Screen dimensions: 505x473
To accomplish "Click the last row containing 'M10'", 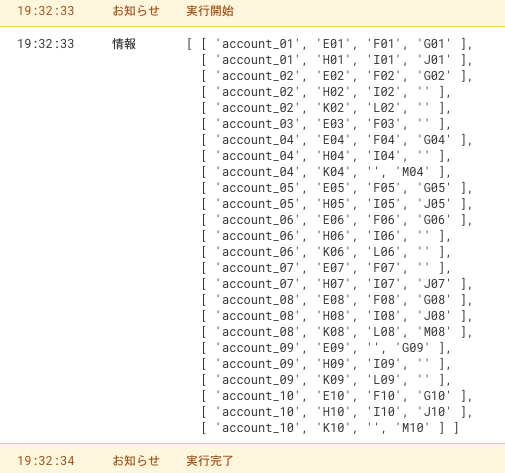I will point(330,428).
